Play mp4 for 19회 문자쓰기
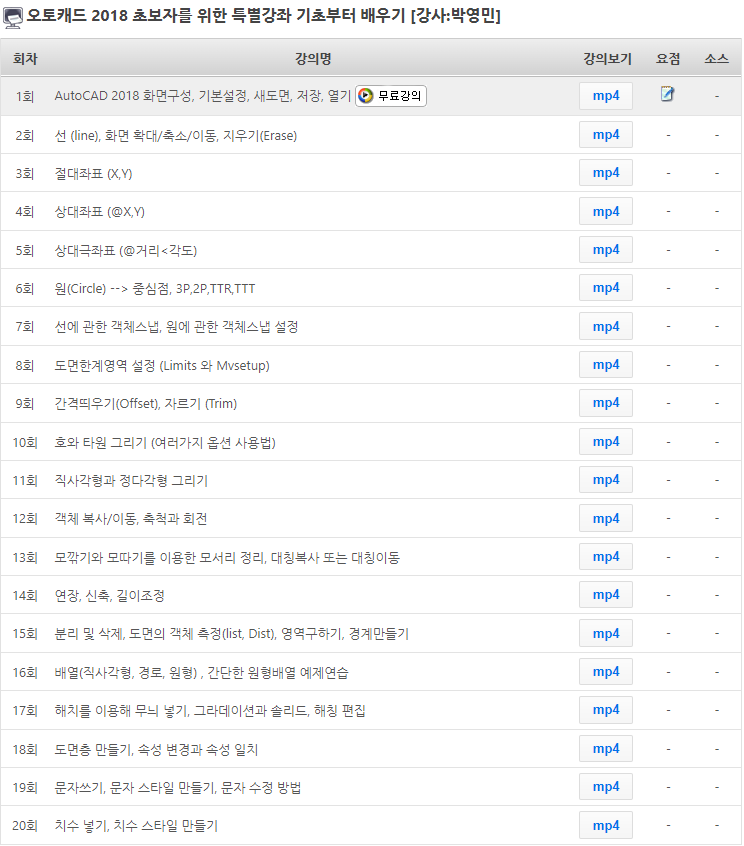This screenshot has width=744, height=846. pyautogui.click(x=606, y=787)
